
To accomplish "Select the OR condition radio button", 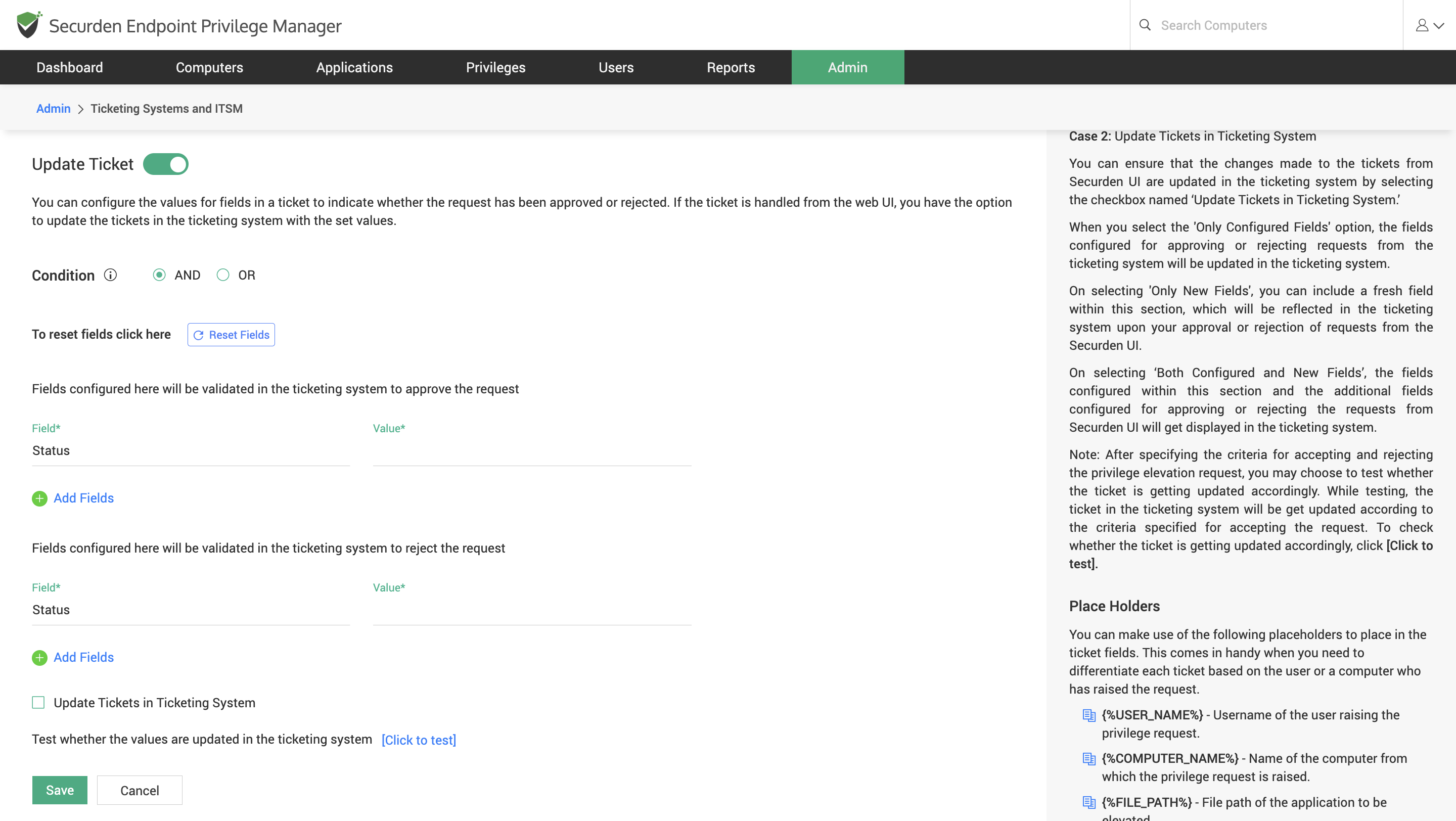I will pos(223,275).
